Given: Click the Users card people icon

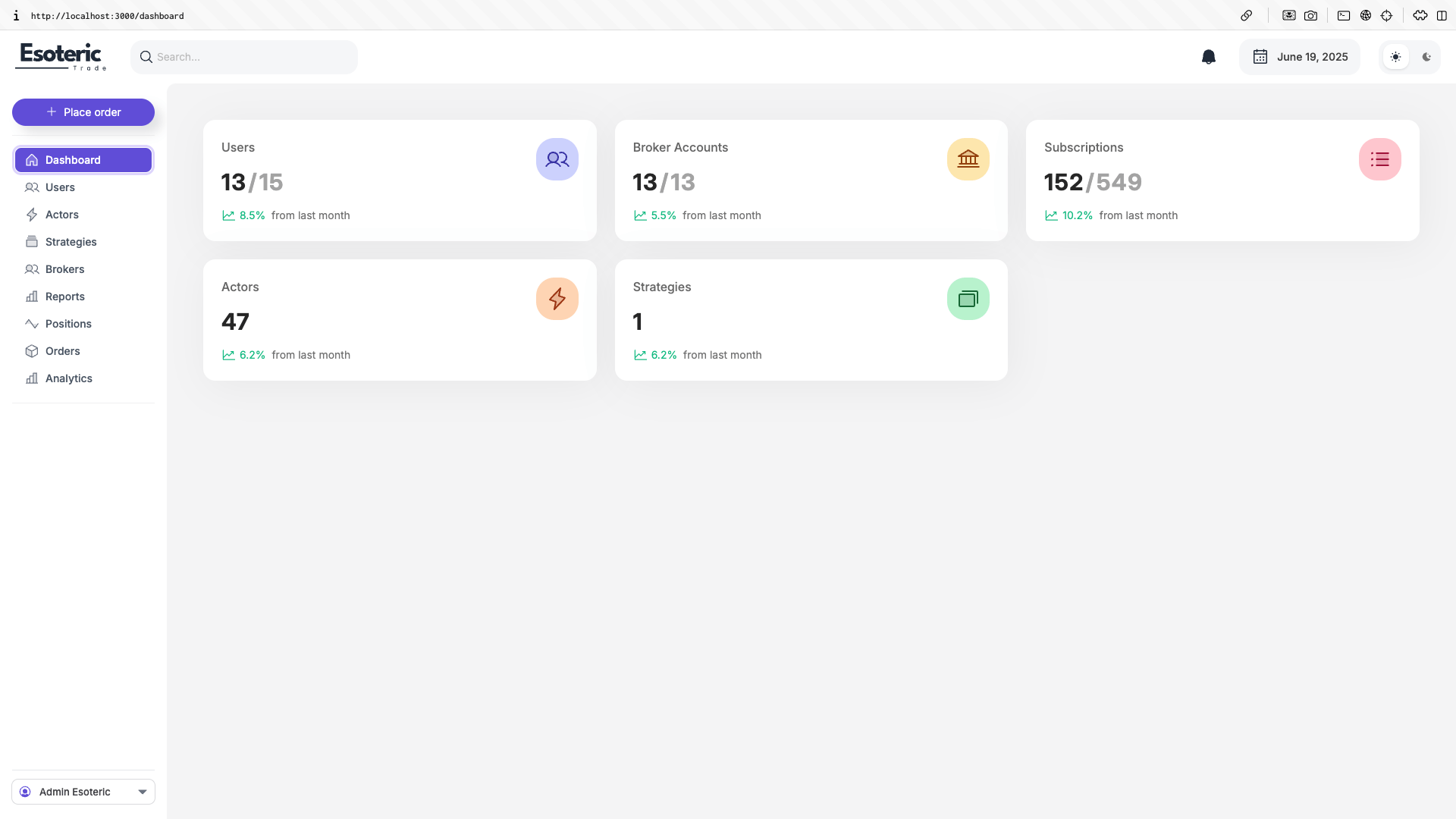Looking at the screenshot, I should (557, 159).
